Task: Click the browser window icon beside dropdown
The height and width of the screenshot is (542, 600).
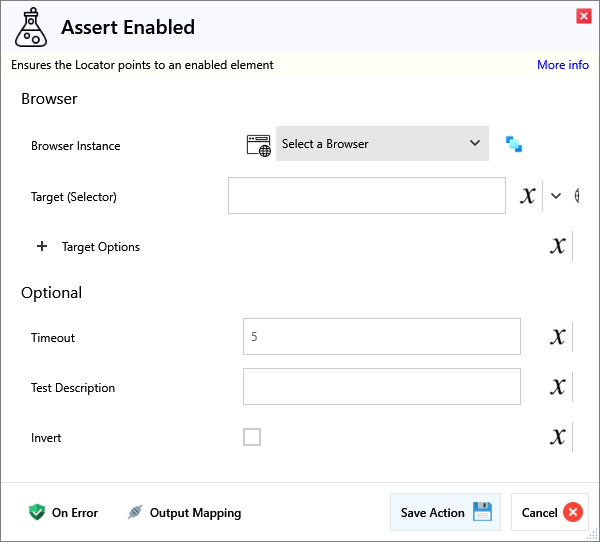Action: pyautogui.click(x=259, y=144)
